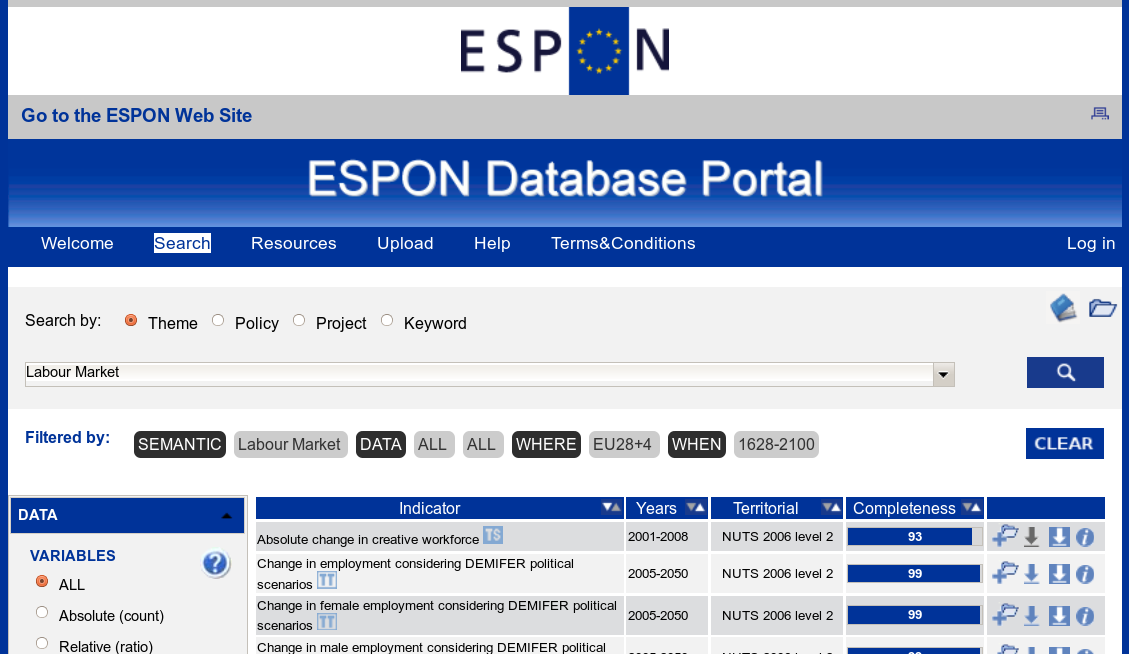Open the Resources menu item
This screenshot has width=1129, height=654.
[x=294, y=243]
